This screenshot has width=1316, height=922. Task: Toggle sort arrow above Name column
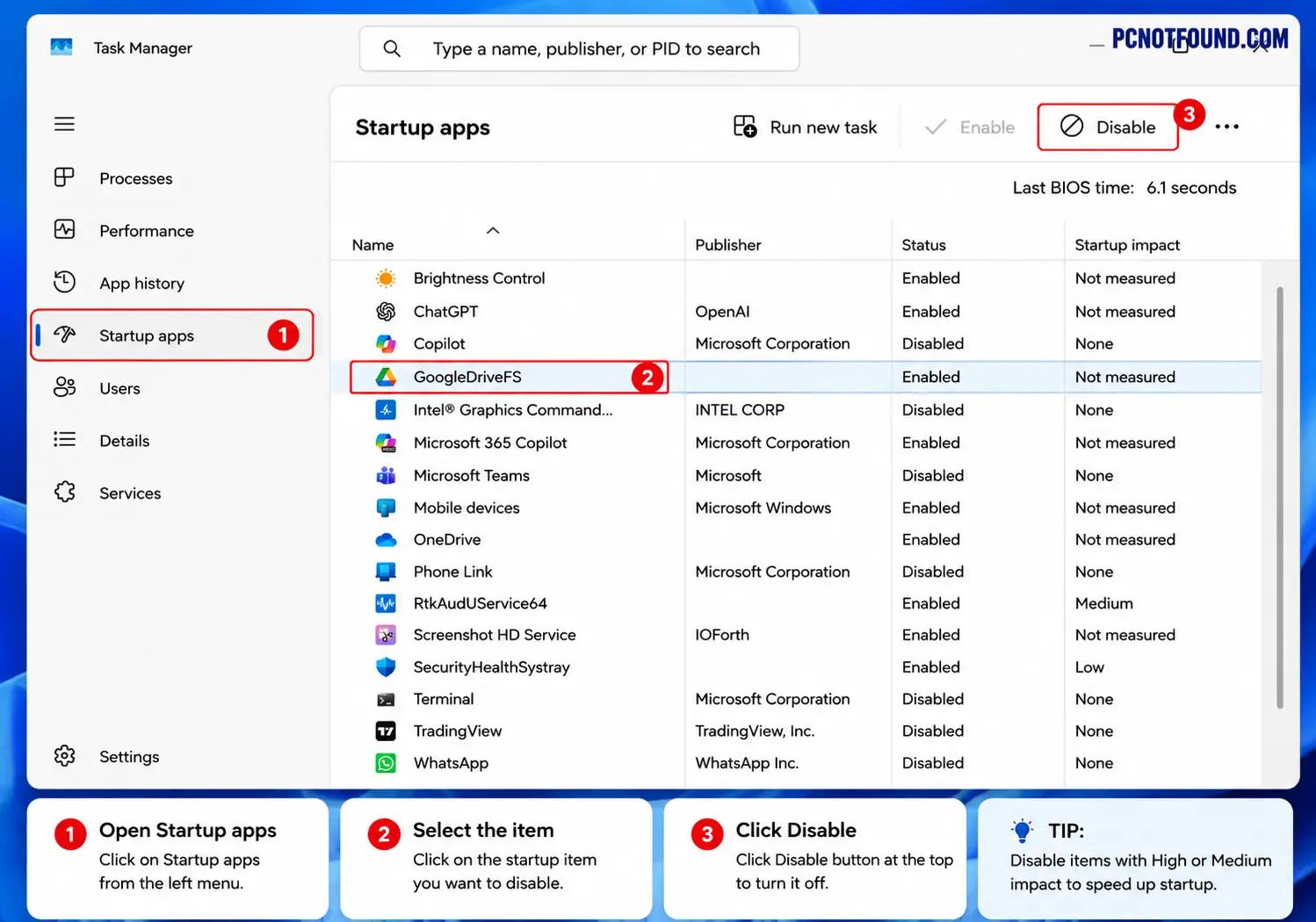point(493,230)
